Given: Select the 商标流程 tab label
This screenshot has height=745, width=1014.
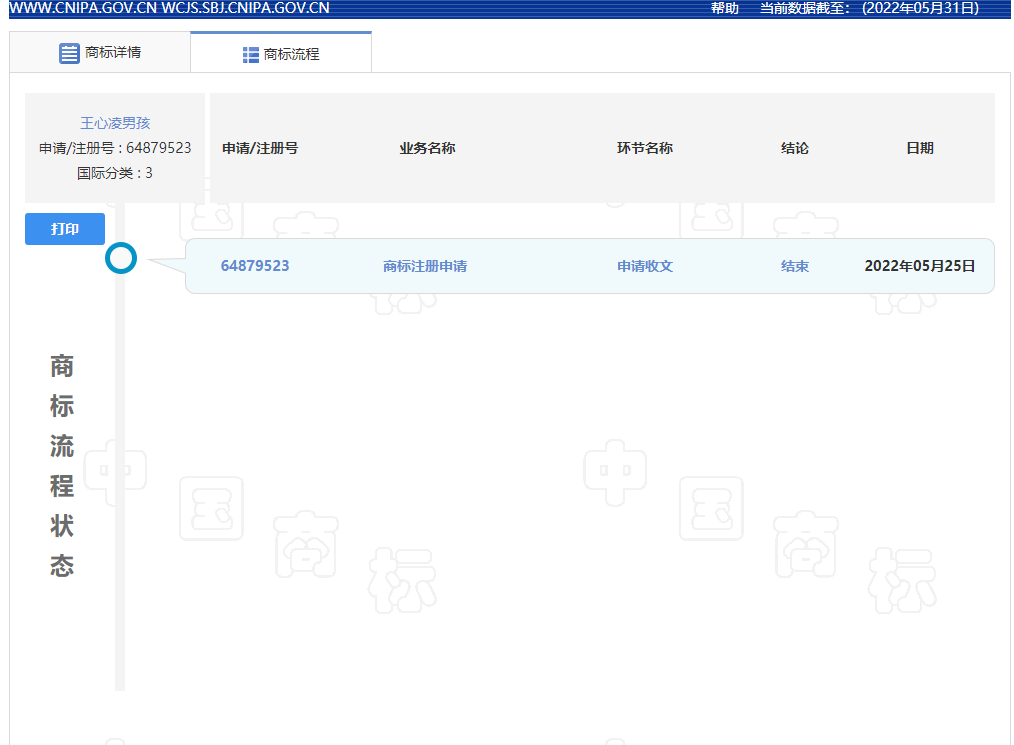Looking at the screenshot, I should coord(291,54).
